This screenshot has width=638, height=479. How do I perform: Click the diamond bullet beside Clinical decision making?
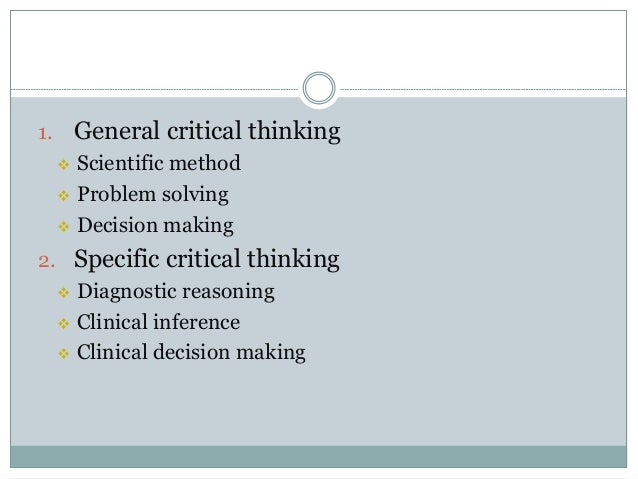(63, 353)
